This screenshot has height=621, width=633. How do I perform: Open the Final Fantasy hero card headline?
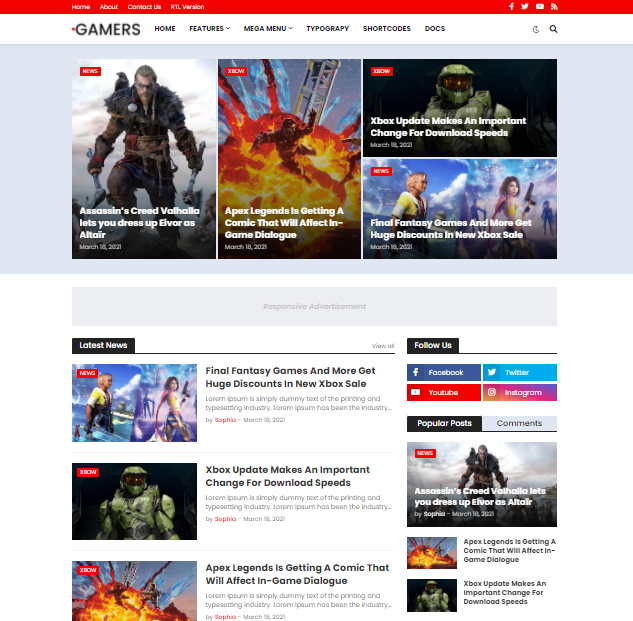(x=451, y=229)
